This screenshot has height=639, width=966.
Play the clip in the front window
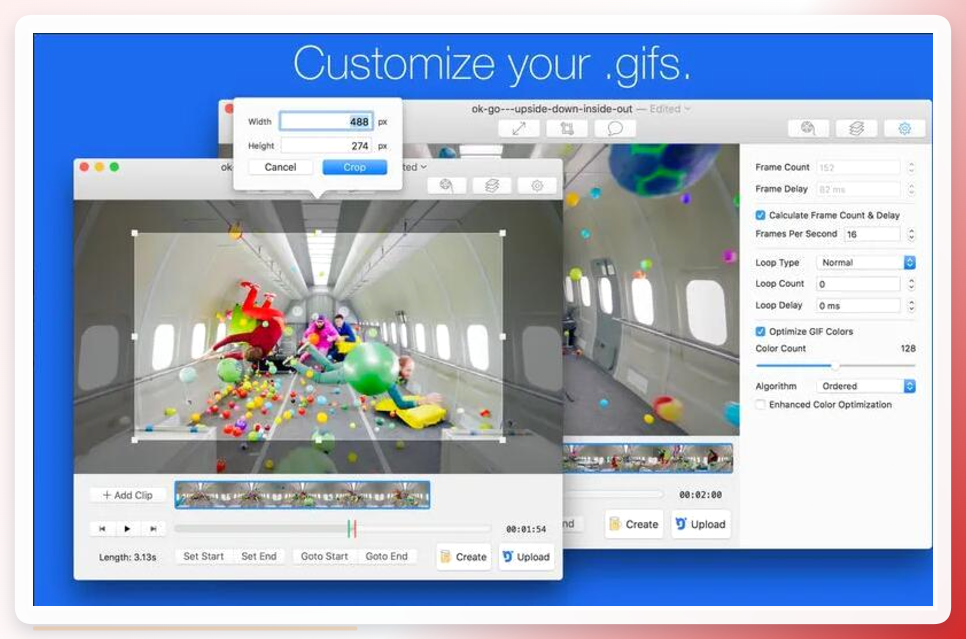tap(128, 529)
